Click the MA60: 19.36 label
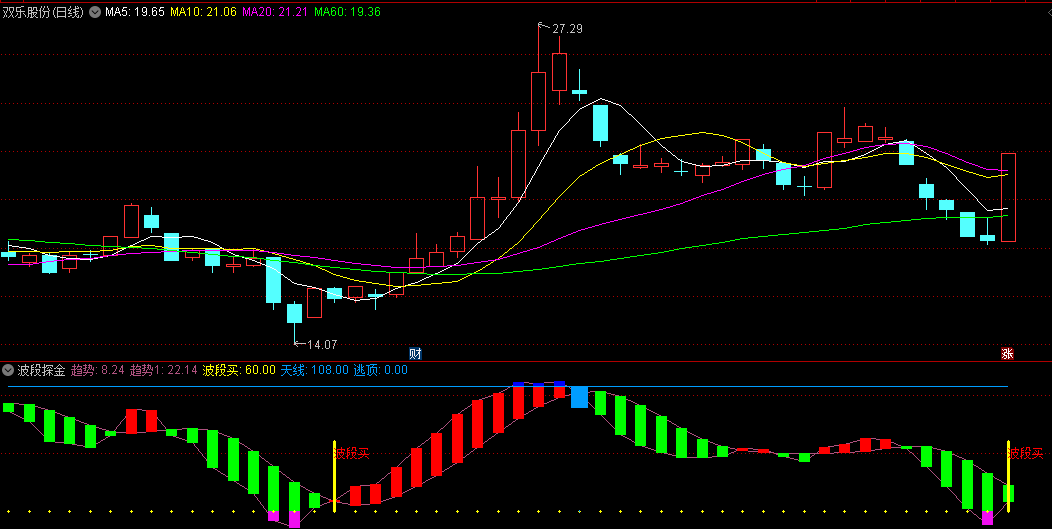Screen dimensions: 1052x529 (x=348, y=12)
